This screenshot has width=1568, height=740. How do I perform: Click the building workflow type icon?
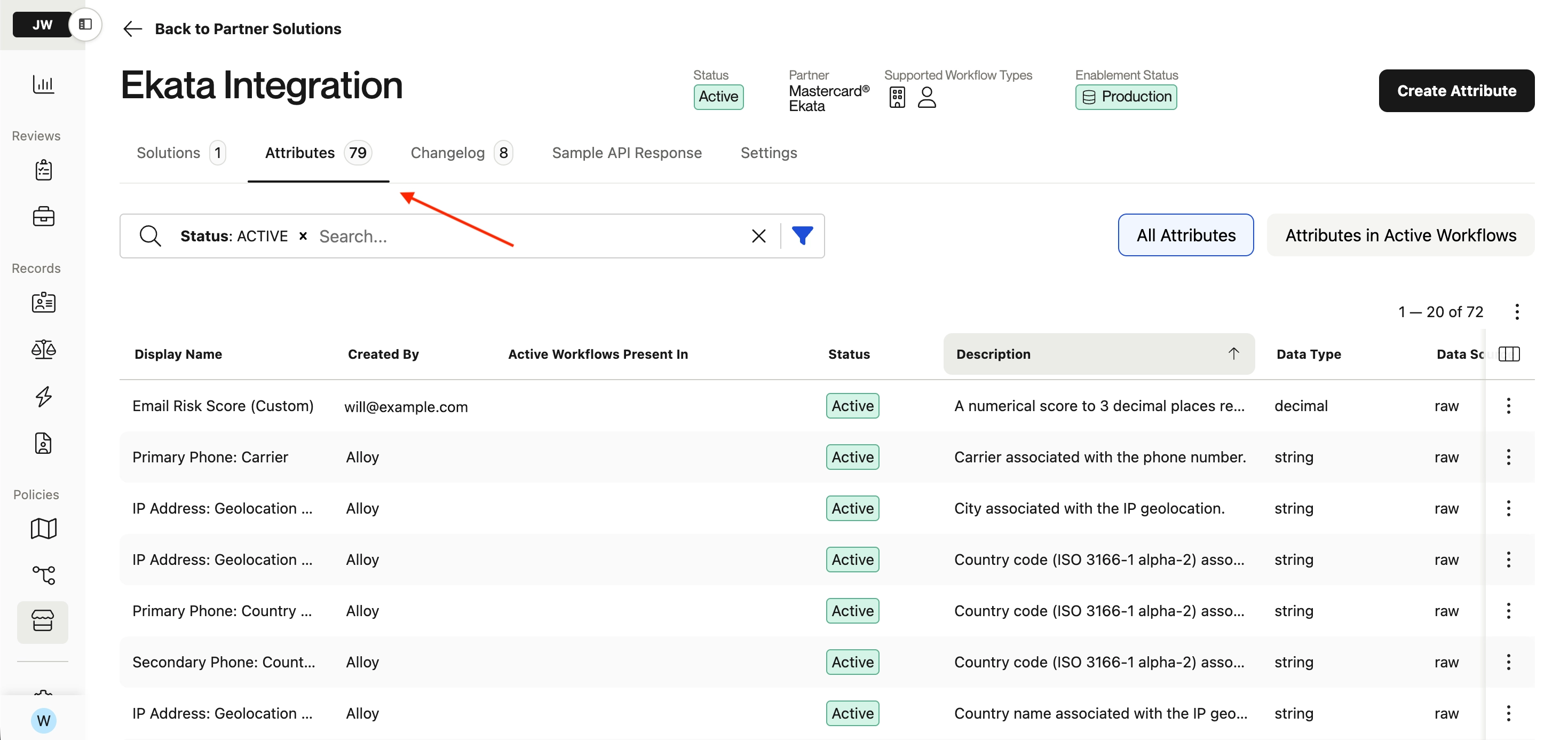897,98
